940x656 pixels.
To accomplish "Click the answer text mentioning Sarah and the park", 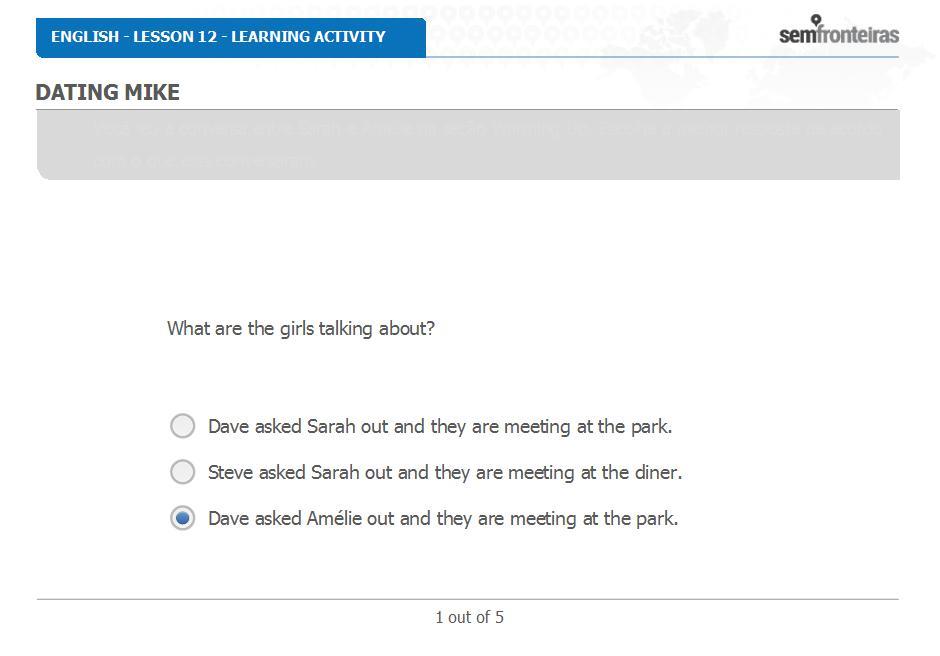I will pyautogui.click(x=440, y=426).
